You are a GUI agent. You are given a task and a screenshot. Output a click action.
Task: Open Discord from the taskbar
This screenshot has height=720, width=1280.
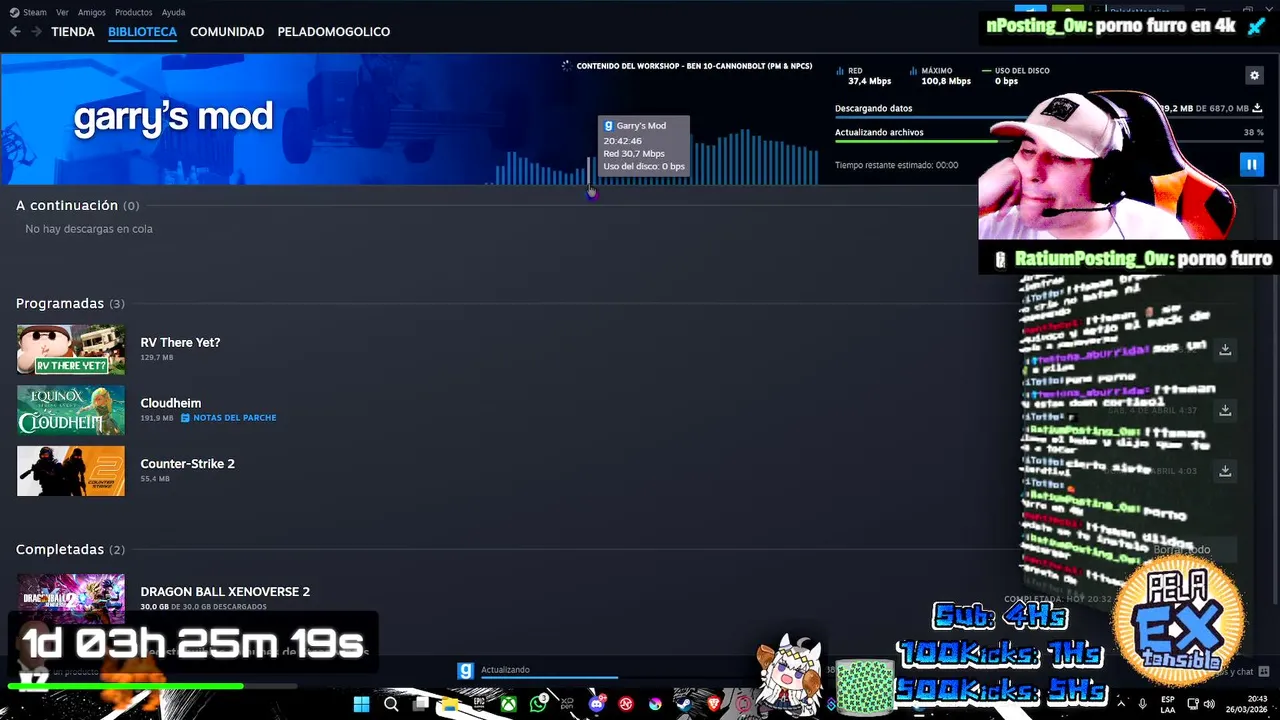tap(597, 704)
